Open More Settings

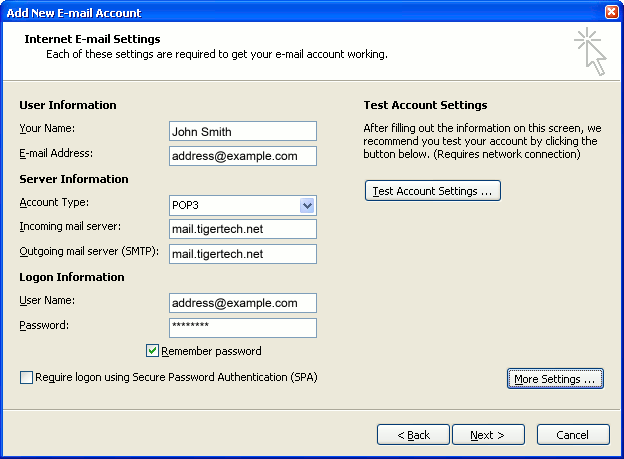[554, 379]
